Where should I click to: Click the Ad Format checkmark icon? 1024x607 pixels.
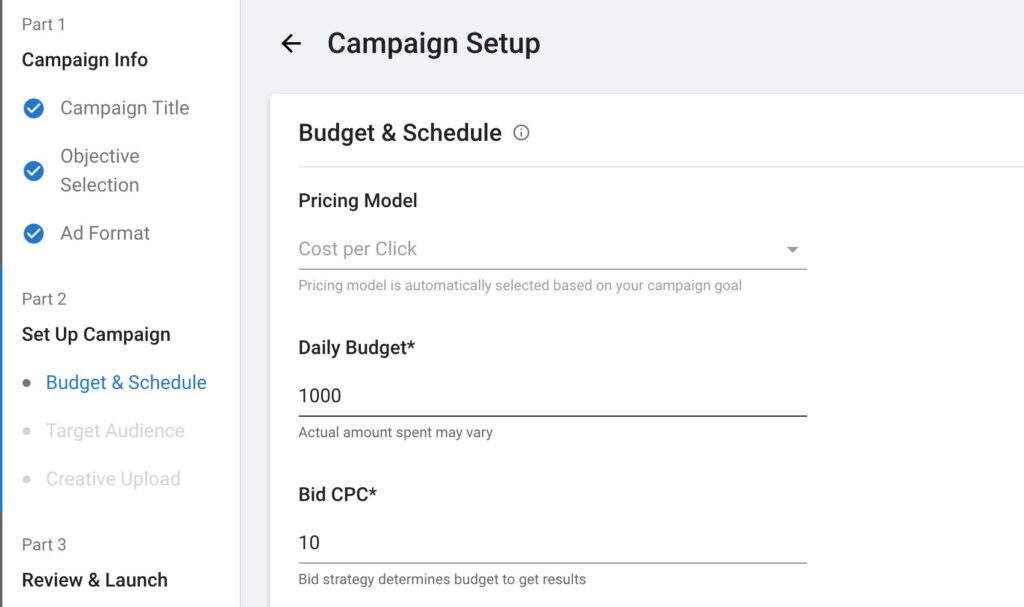click(x=31, y=233)
